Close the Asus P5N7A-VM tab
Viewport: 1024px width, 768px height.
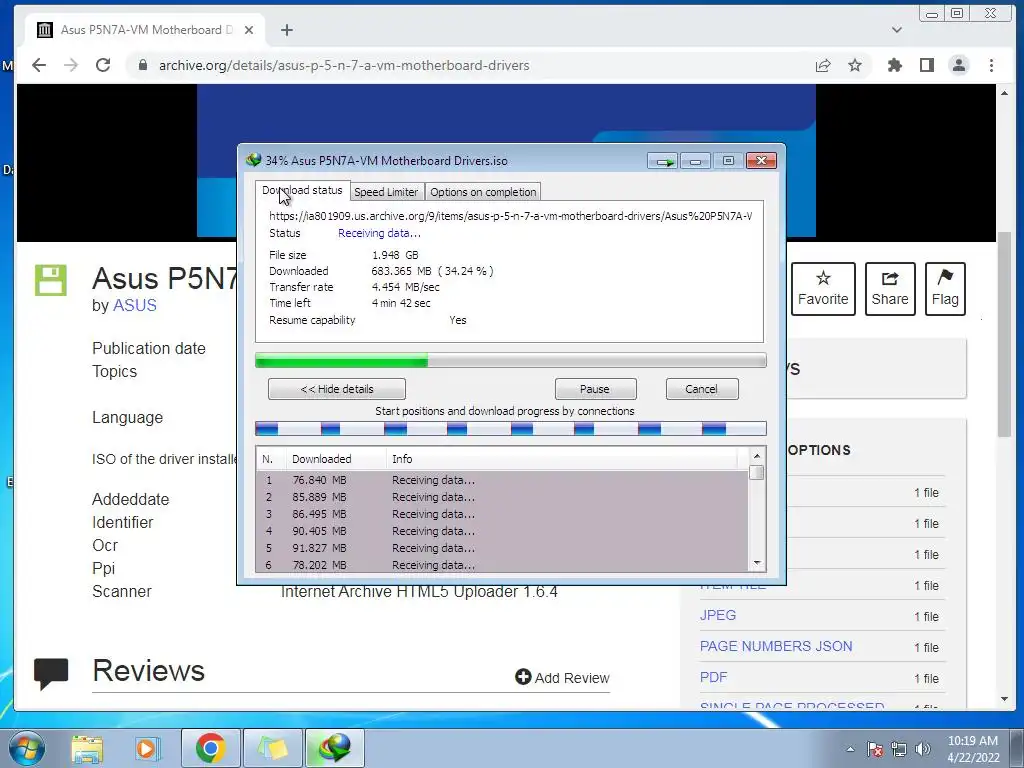coord(249,30)
